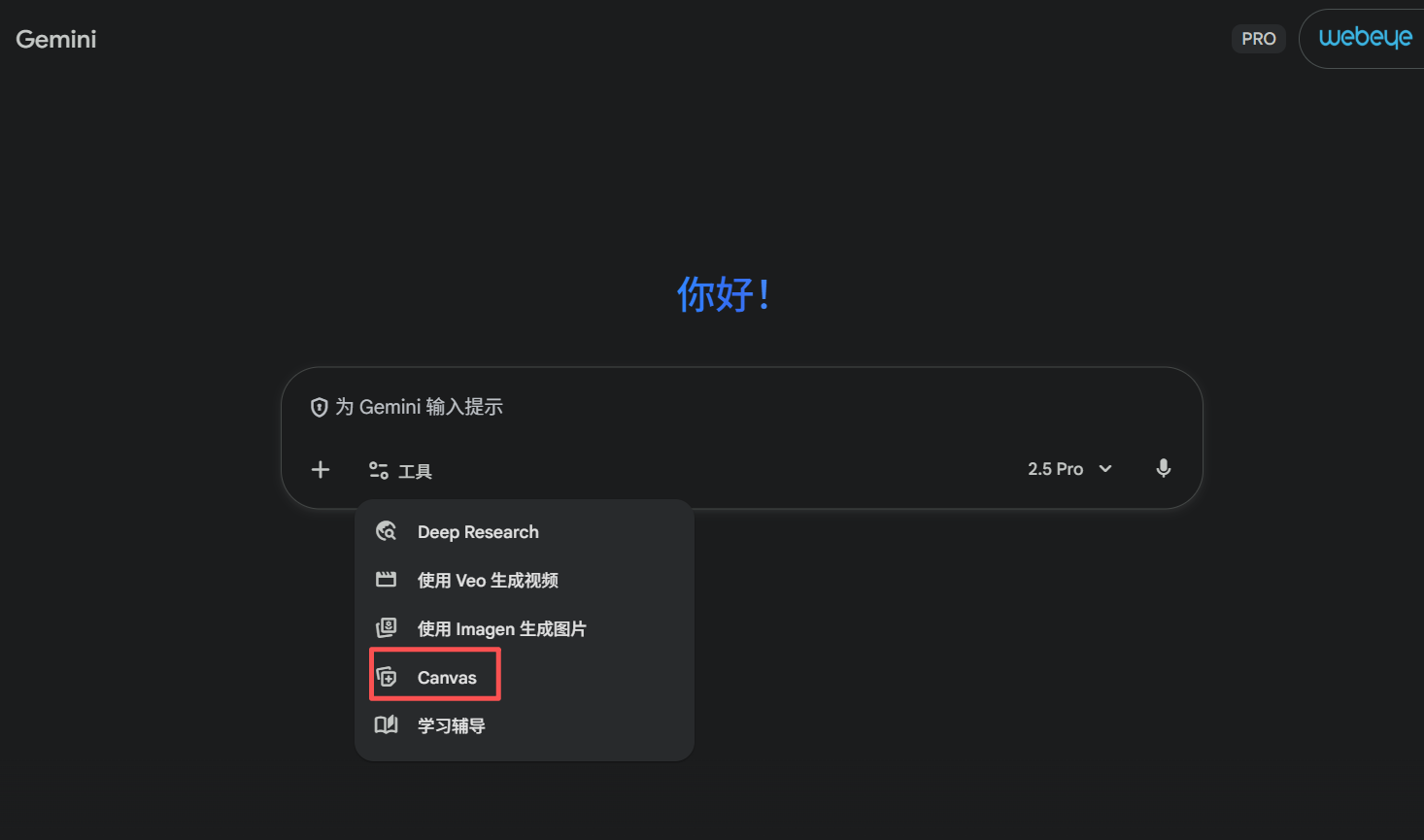
Task: Click the Imagen picture icon
Action: point(387,627)
